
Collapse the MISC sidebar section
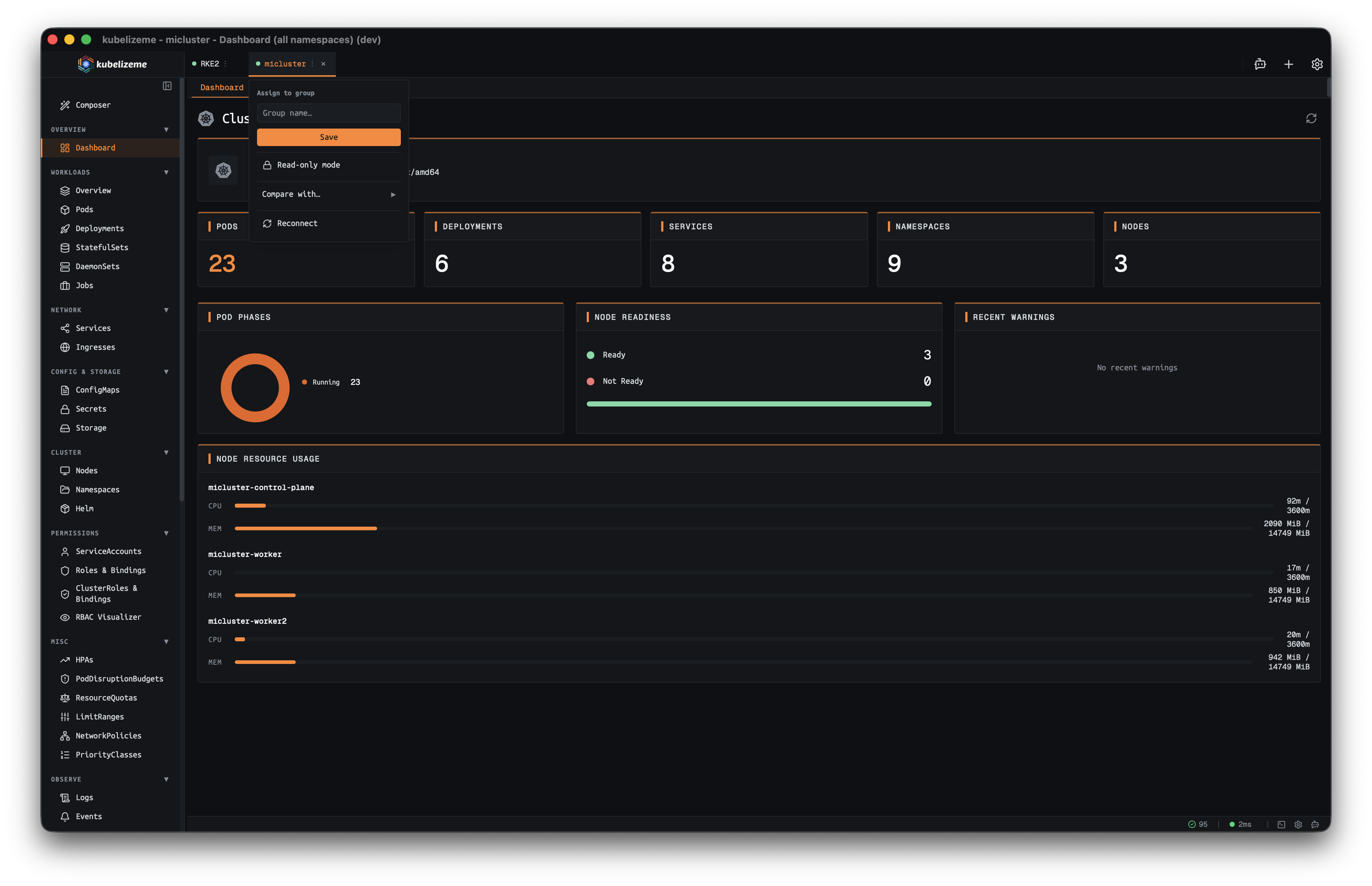click(x=166, y=641)
